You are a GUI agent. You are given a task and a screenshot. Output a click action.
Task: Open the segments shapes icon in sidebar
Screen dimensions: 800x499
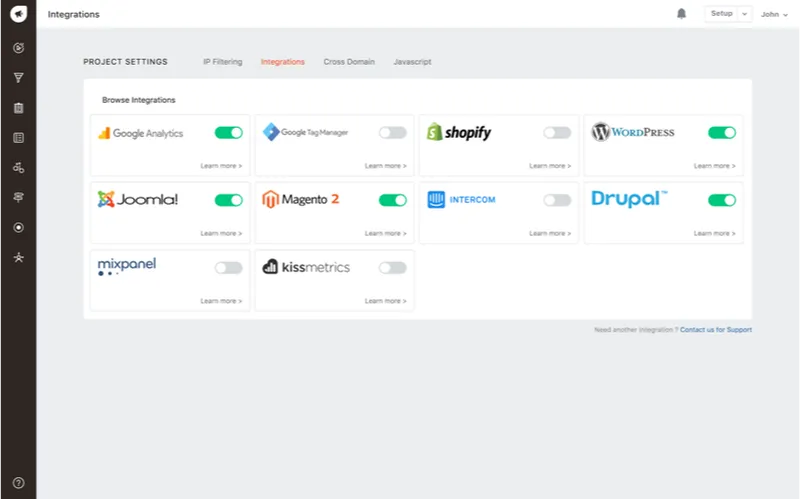pyautogui.click(x=18, y=167)
